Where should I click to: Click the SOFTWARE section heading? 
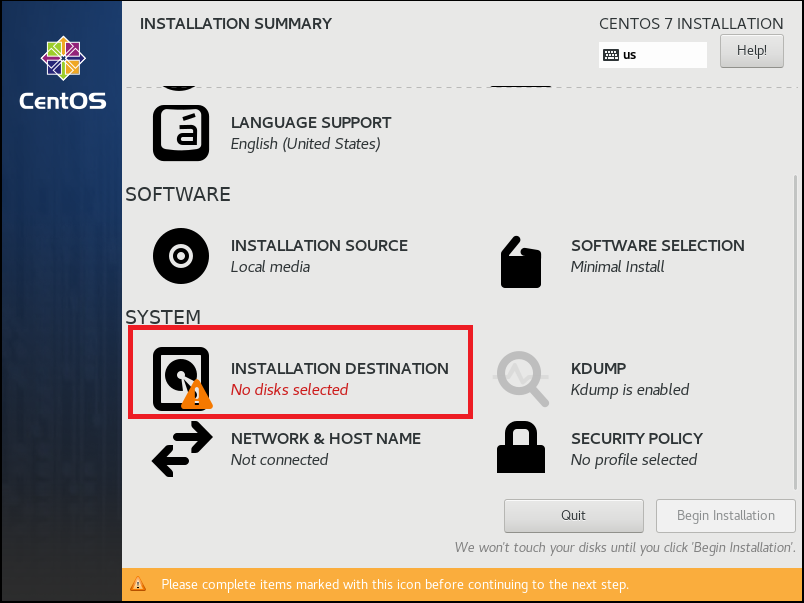(x=178, y=194)
